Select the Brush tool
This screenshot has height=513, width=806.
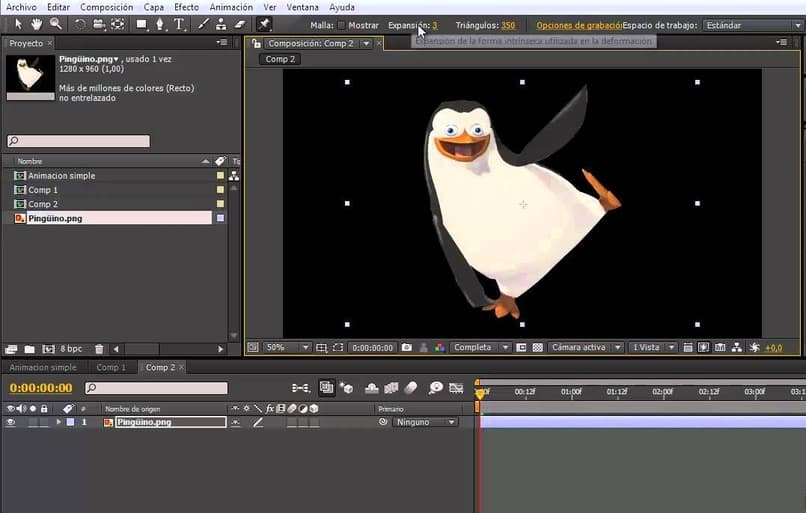tap(204, 24)
